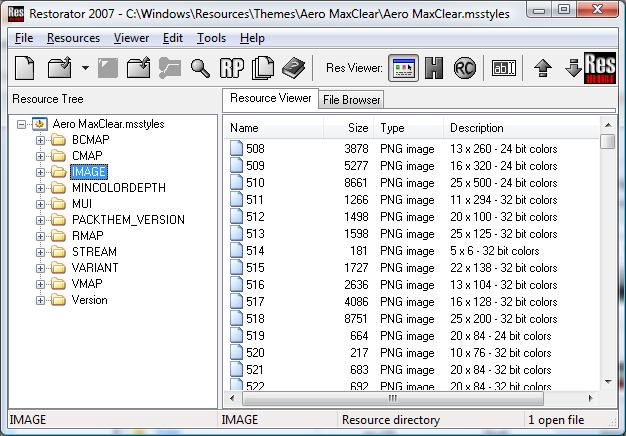Viewport: 626px width, 436px height.
Task: Click the up arrow navigation icon
Action: [x=543, y=68]
